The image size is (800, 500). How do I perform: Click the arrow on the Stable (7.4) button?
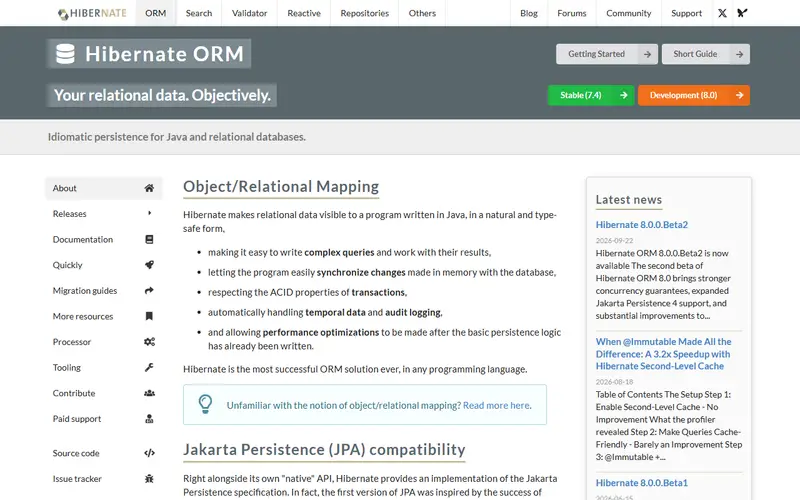[x=623, y=95]
